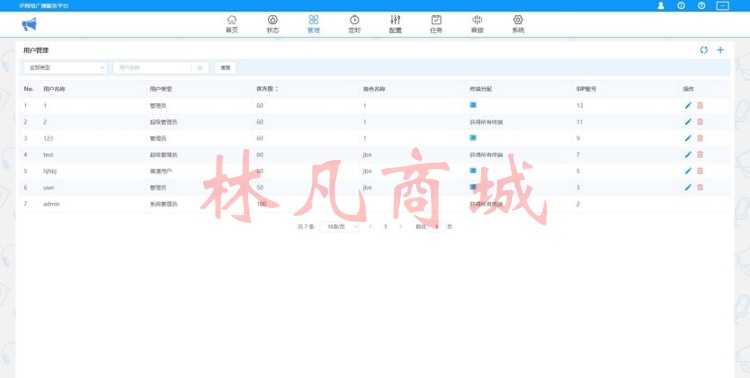This screenshot has width=750, height=378.
Task: Click SIP number 11
Action: (x=580, y=122)
